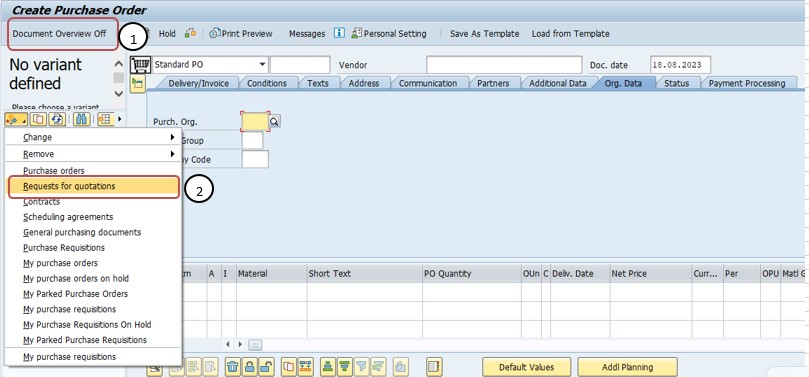Screen dimensions: 809x377
Task: Click the sort ascending icon
Action: coord(328,367)
